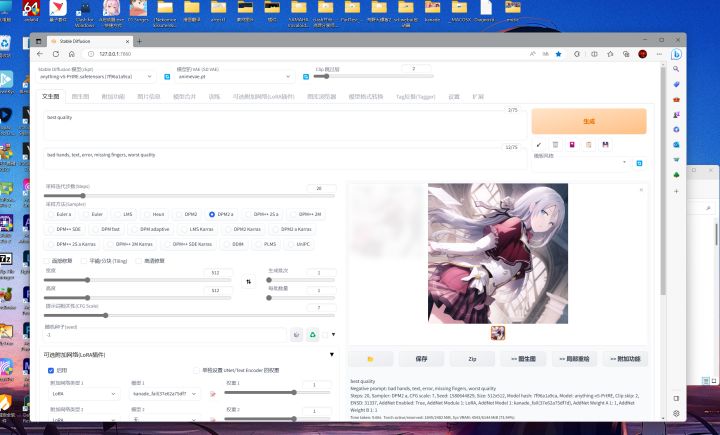Close the generated image preview with the X

pyautogui.click(x=641, y=190)
